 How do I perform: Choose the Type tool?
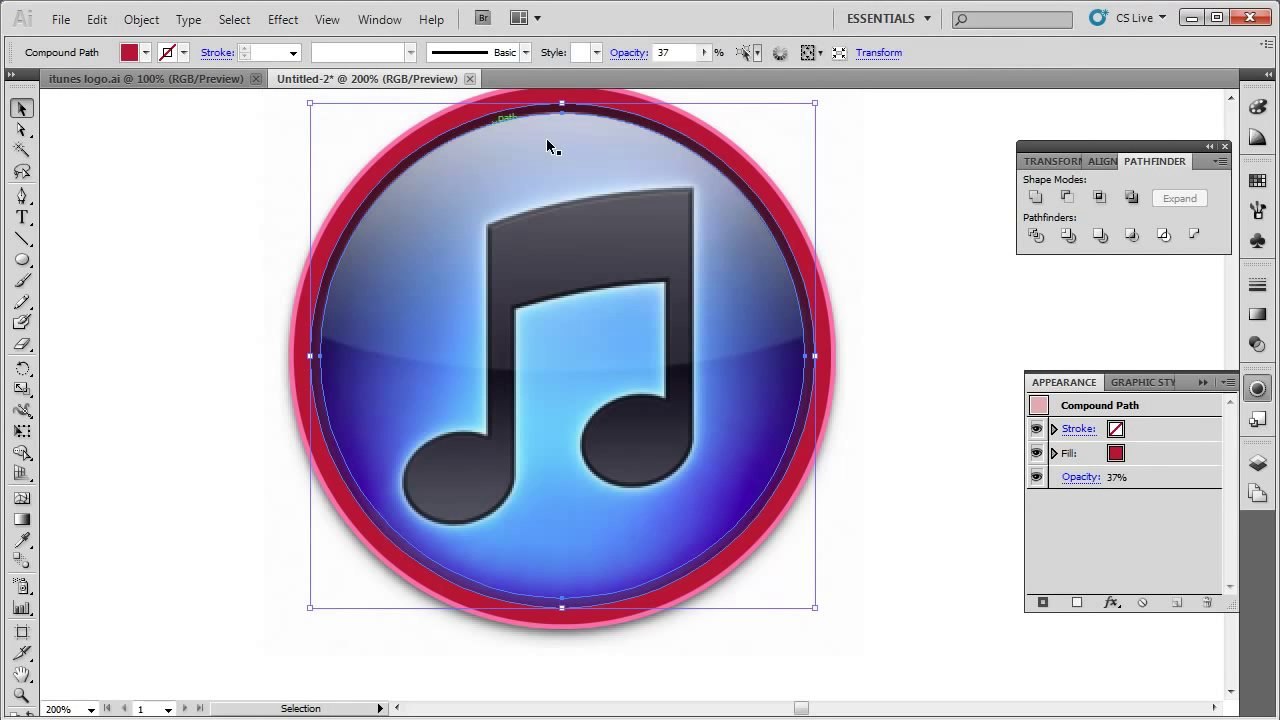pos(22,217)
